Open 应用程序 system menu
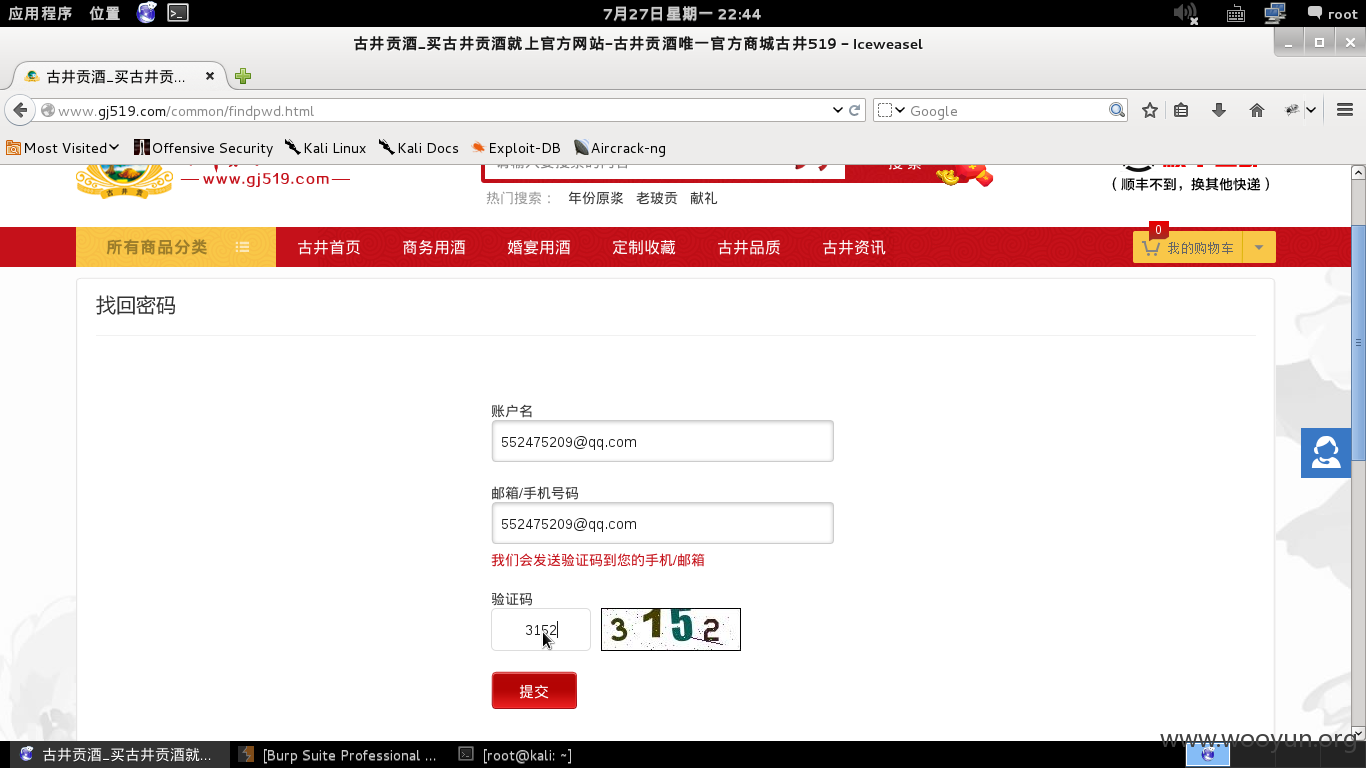 pyautogui.click(x=40, y=14)
